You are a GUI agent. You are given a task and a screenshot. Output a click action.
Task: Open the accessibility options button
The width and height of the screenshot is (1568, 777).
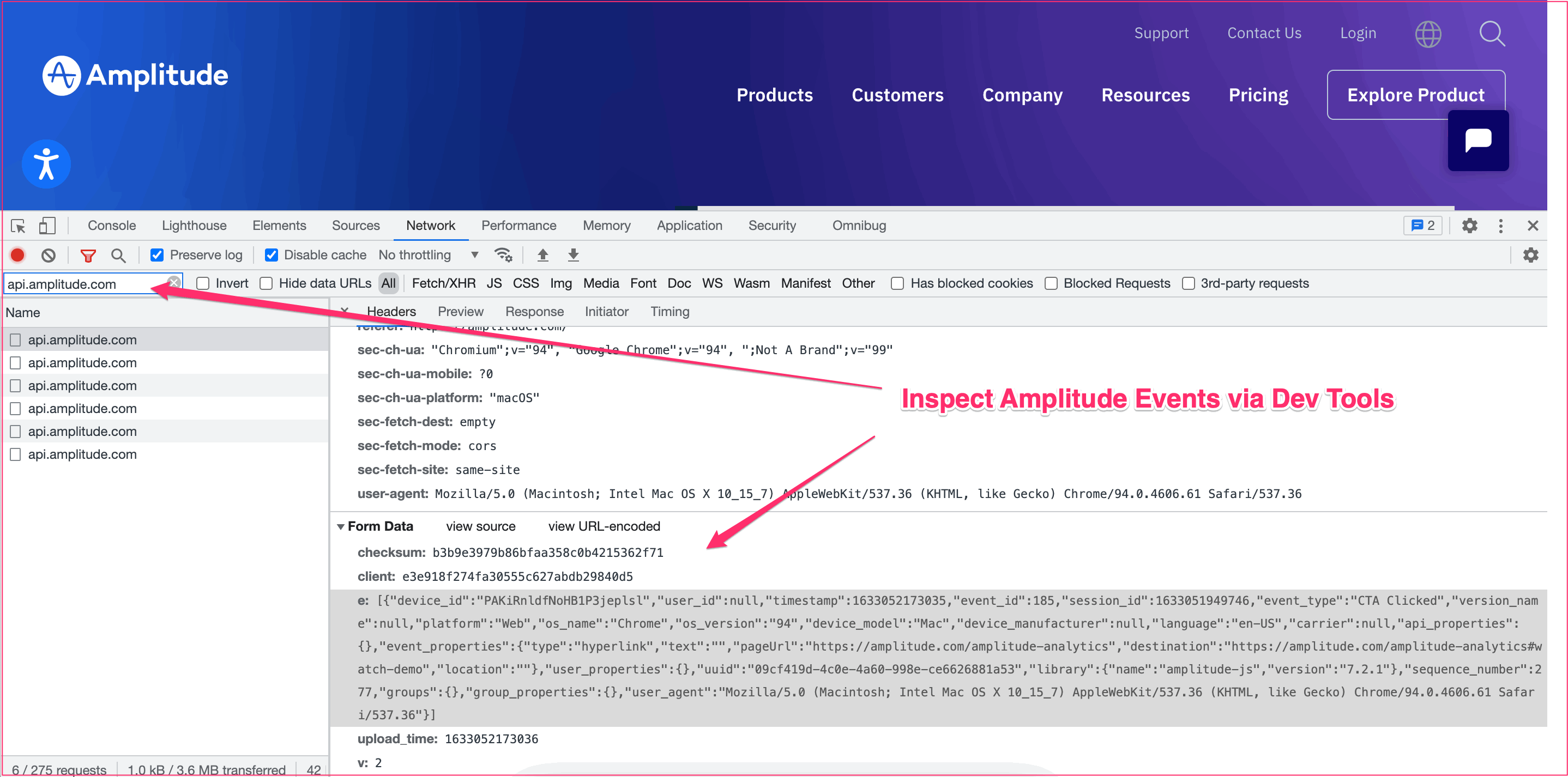coord(46,165)
